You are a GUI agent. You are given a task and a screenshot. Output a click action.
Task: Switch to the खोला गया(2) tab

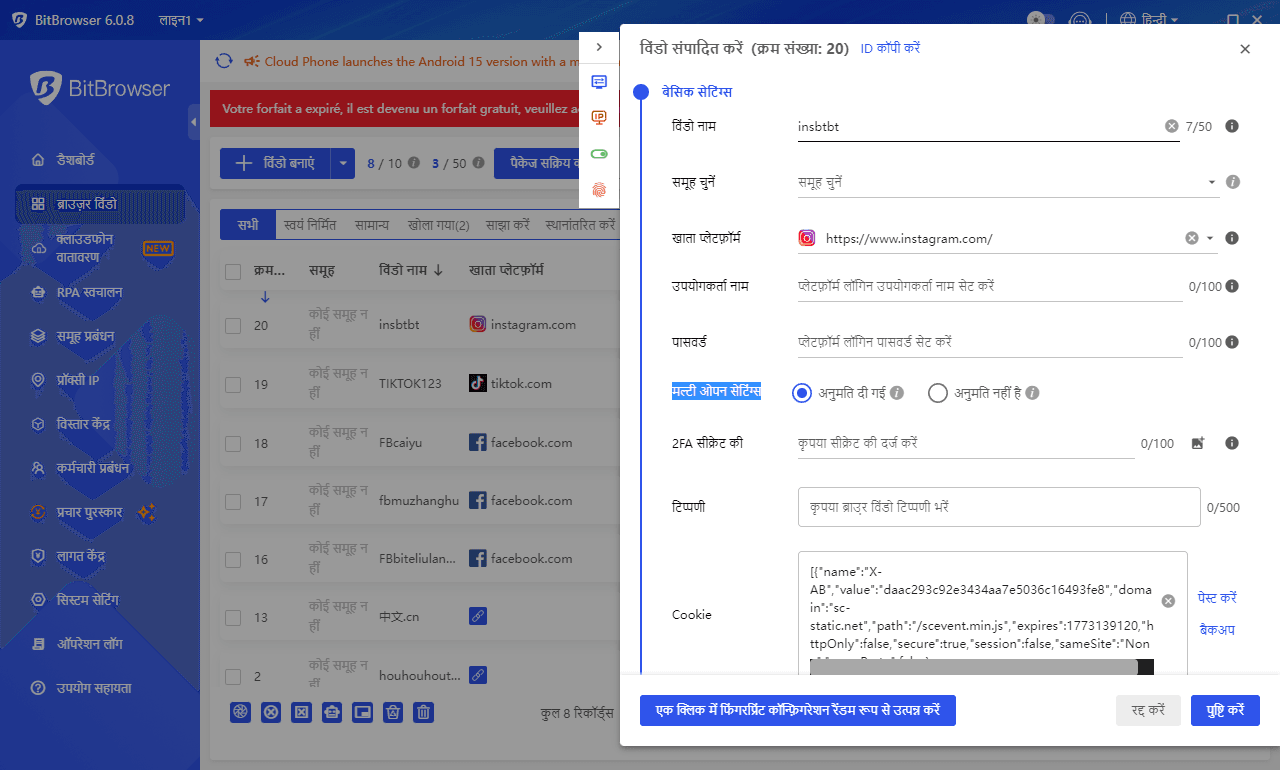tap(439, 225)
